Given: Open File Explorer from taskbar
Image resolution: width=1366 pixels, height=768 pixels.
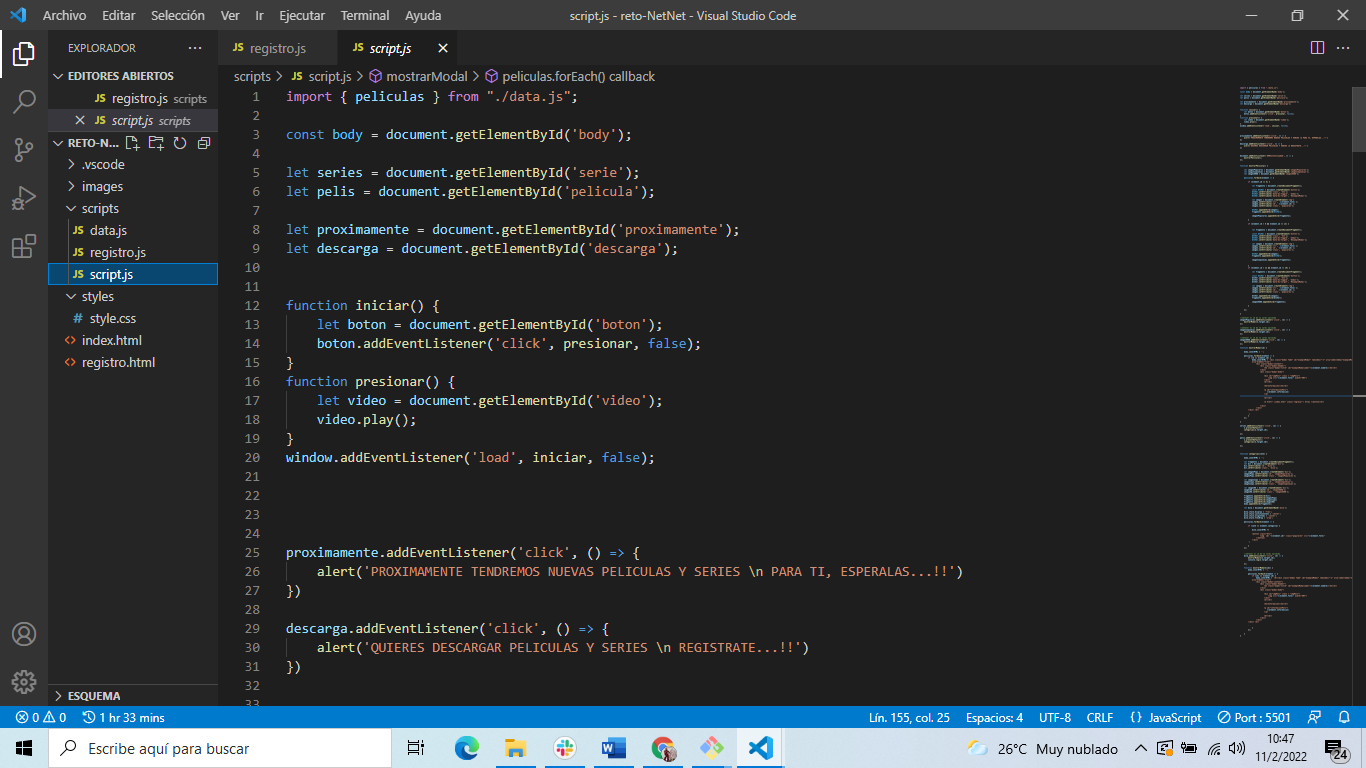Looking at the screenshot, I should click(x=515, y=748).
